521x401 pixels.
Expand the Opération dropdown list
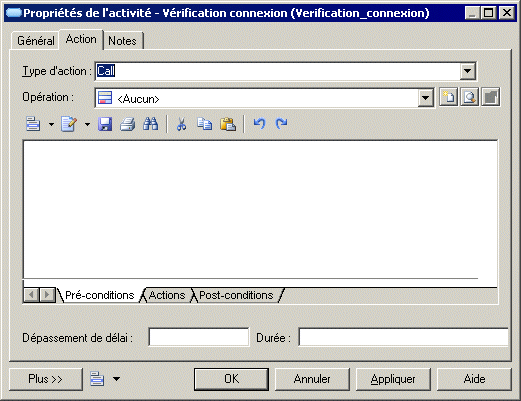pyautogui.click(x=426, y=98)
